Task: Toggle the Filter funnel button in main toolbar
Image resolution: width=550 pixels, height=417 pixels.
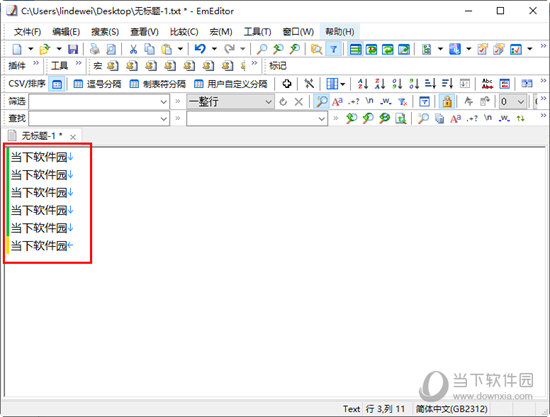Action: (334, 49)
